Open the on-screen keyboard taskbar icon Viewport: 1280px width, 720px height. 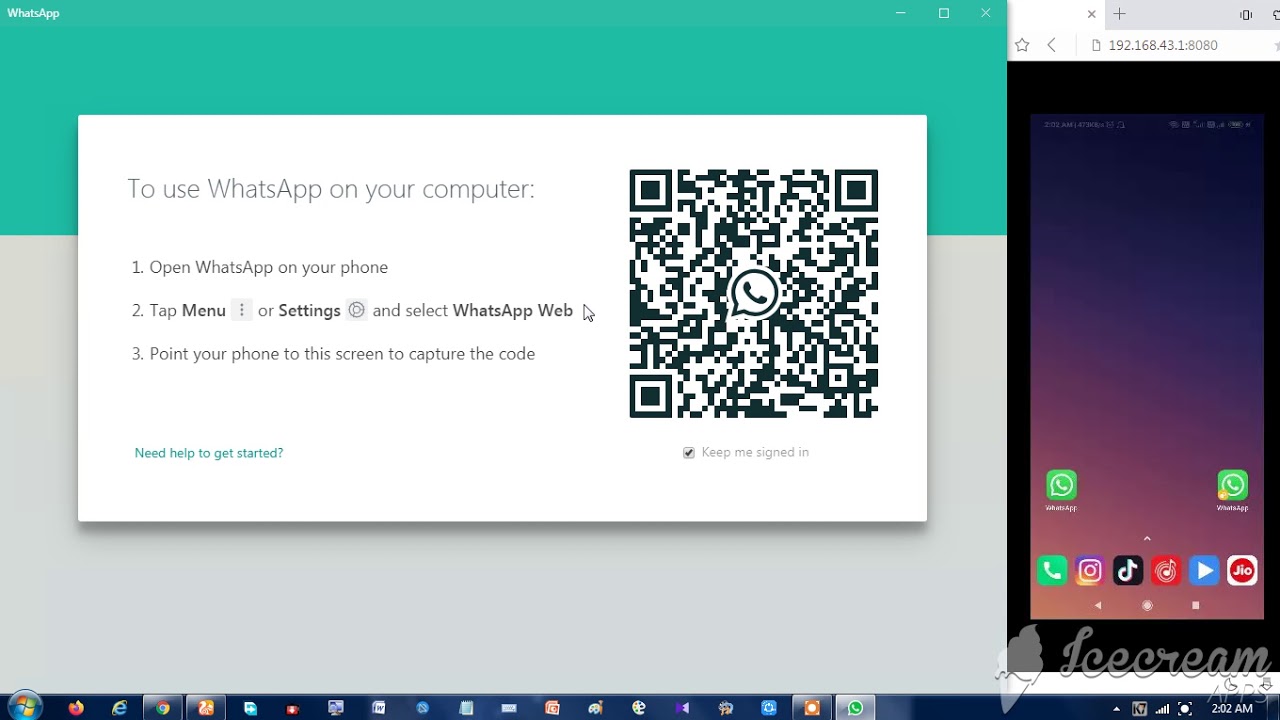tap(509, 708)
